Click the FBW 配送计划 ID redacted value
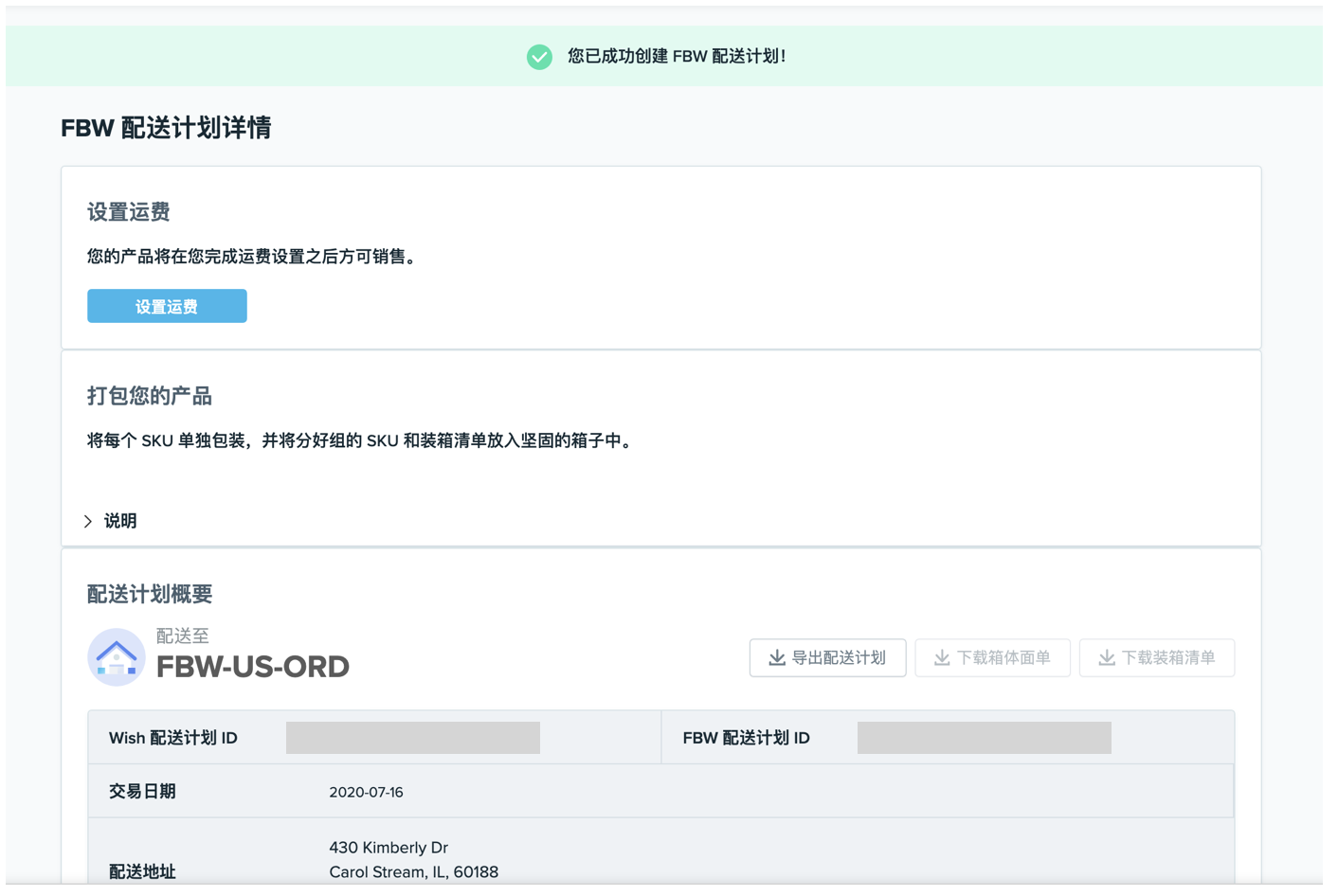1338x896 pixels. coord(984,737)
